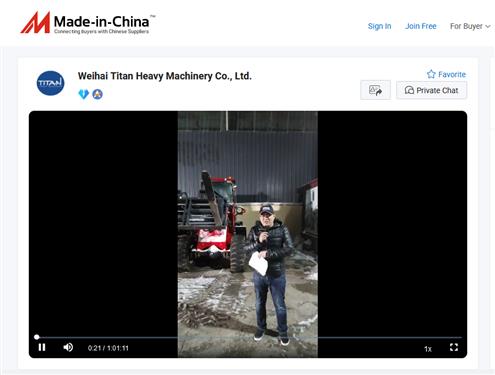495x375 pixels.
Task: Enter fullscreen video mode
Action: 454,347
